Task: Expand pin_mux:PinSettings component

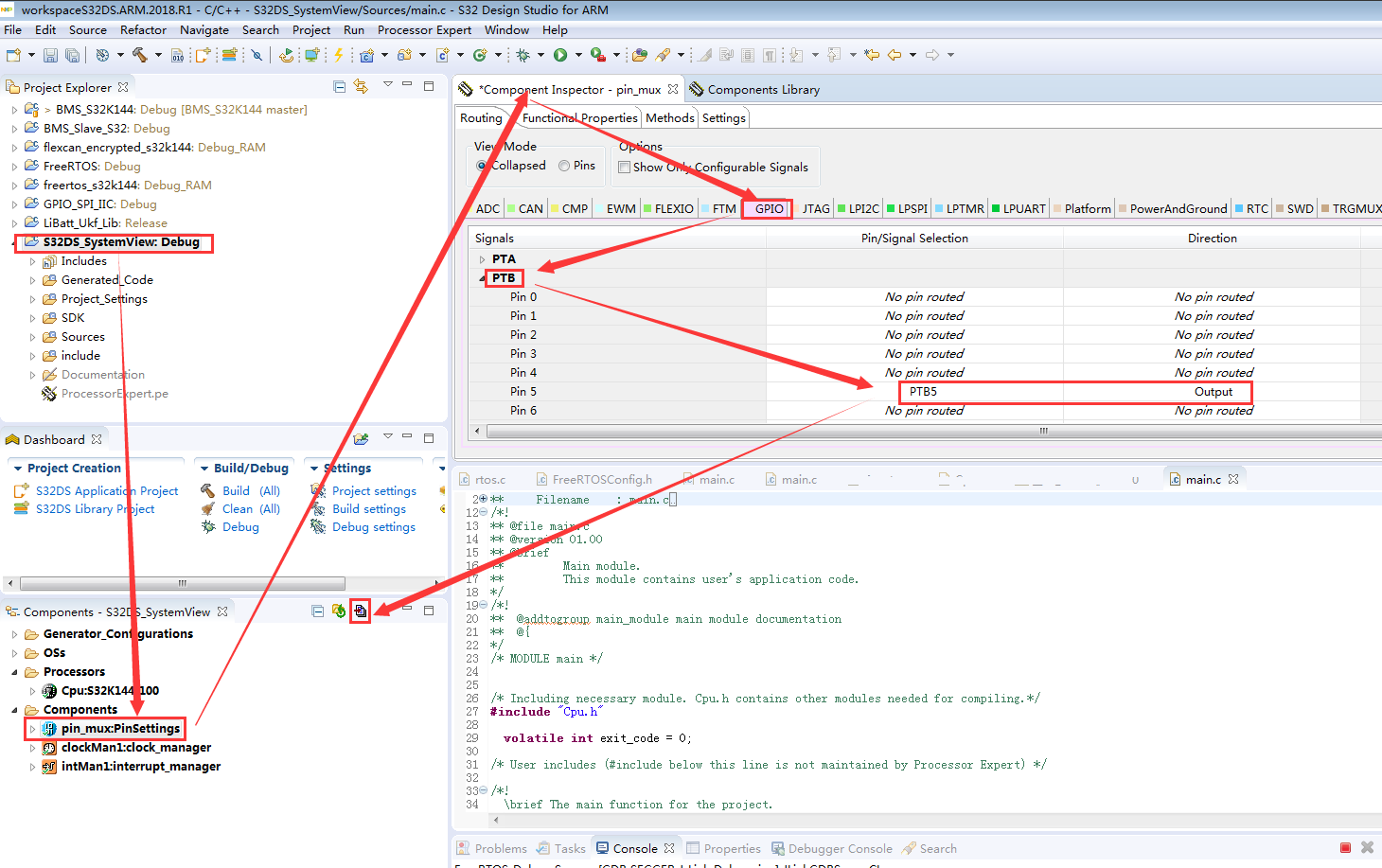Action: [x=33, y=729]
